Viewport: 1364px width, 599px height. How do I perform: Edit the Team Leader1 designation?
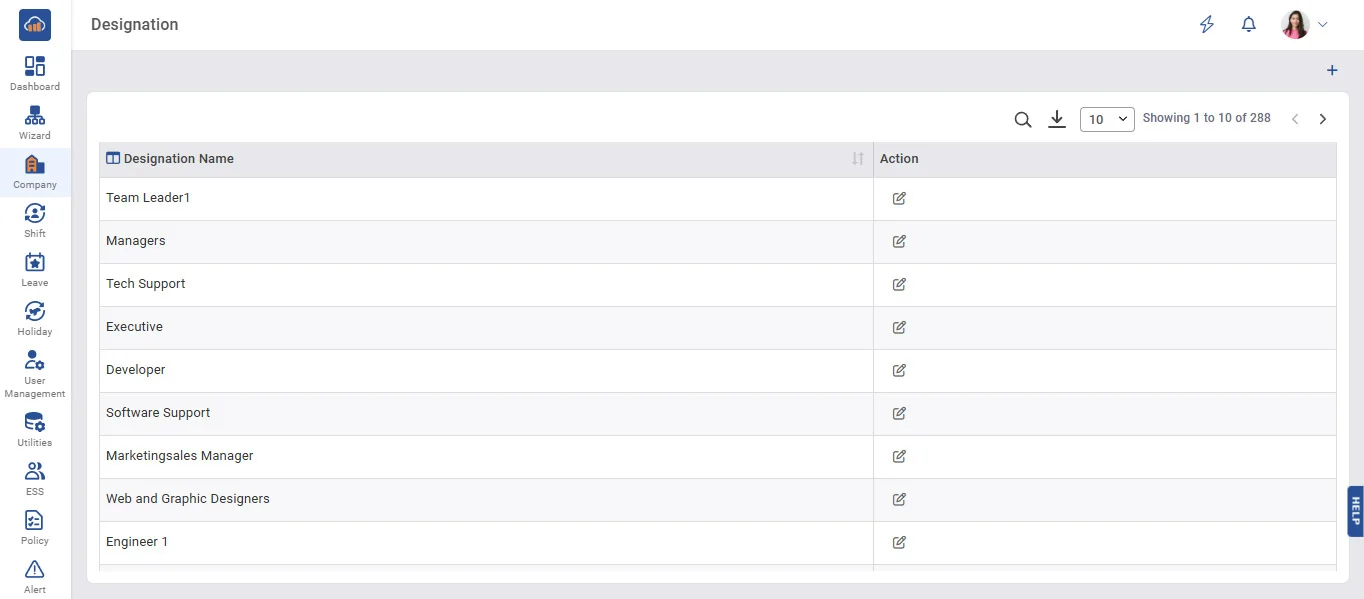899,199
